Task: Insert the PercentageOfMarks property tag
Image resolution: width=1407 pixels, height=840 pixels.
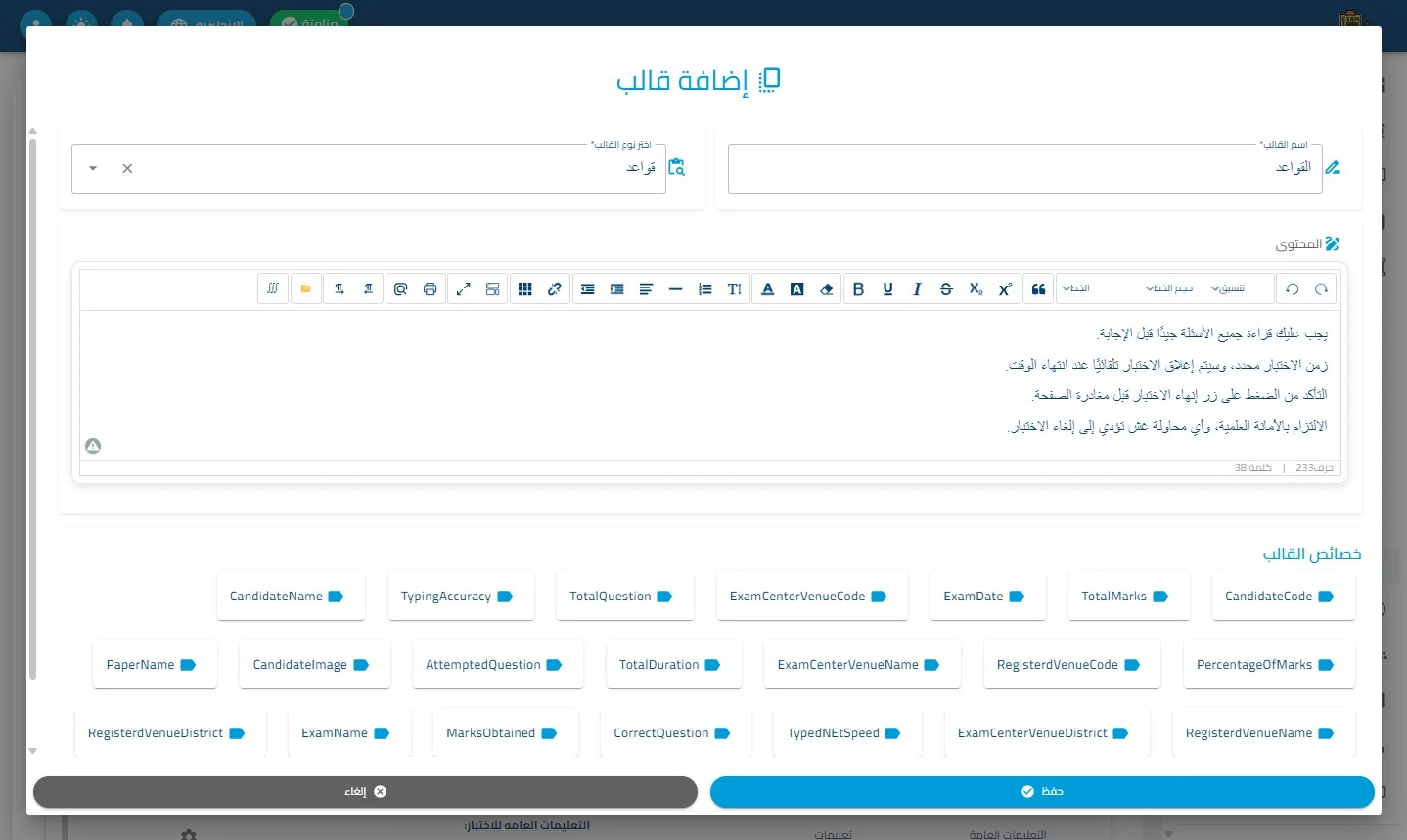Action: pyautogui.click(x=1269, y=665)
